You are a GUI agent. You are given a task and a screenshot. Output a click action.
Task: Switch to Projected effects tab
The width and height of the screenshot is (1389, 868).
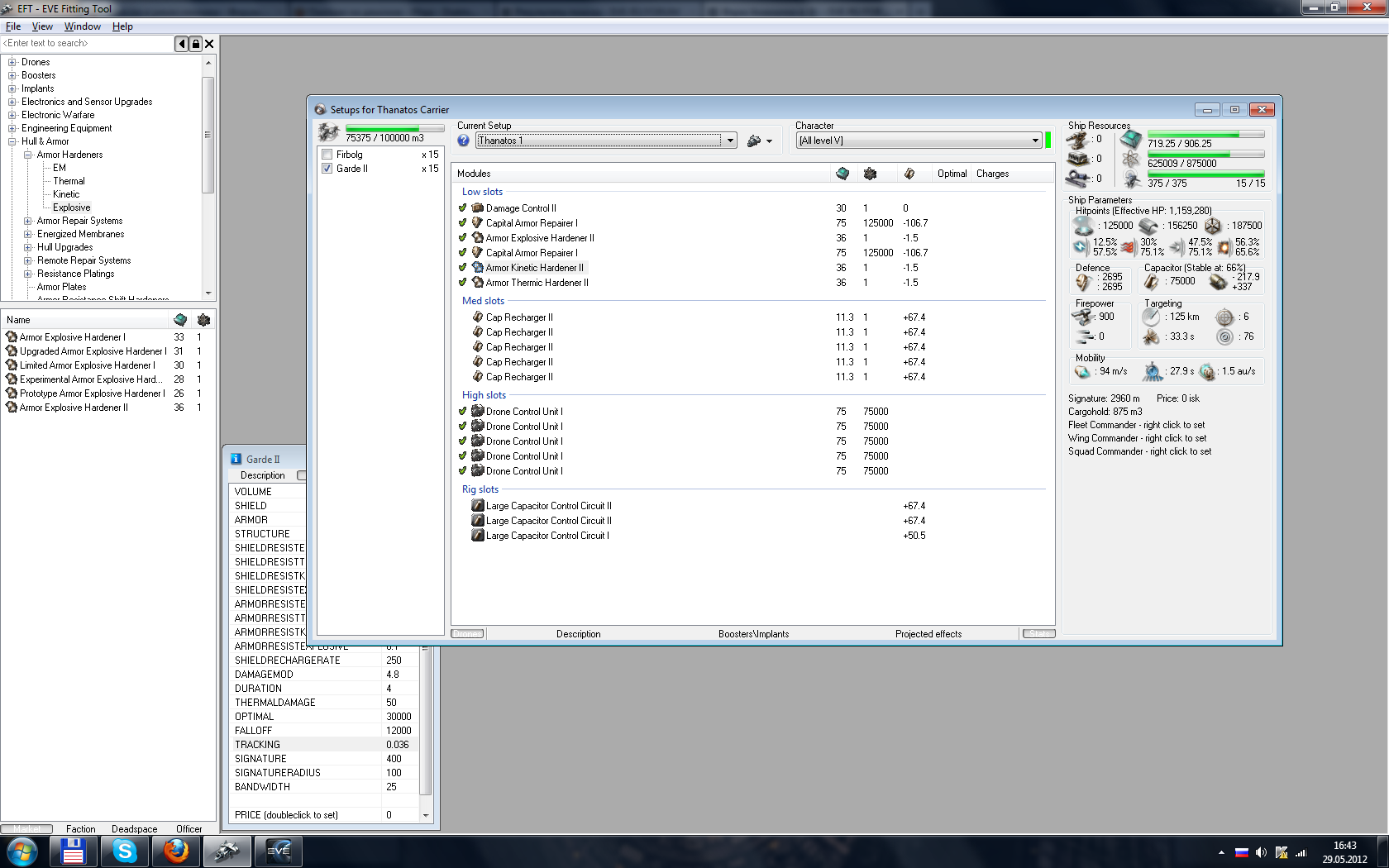[x=928, y=634]
